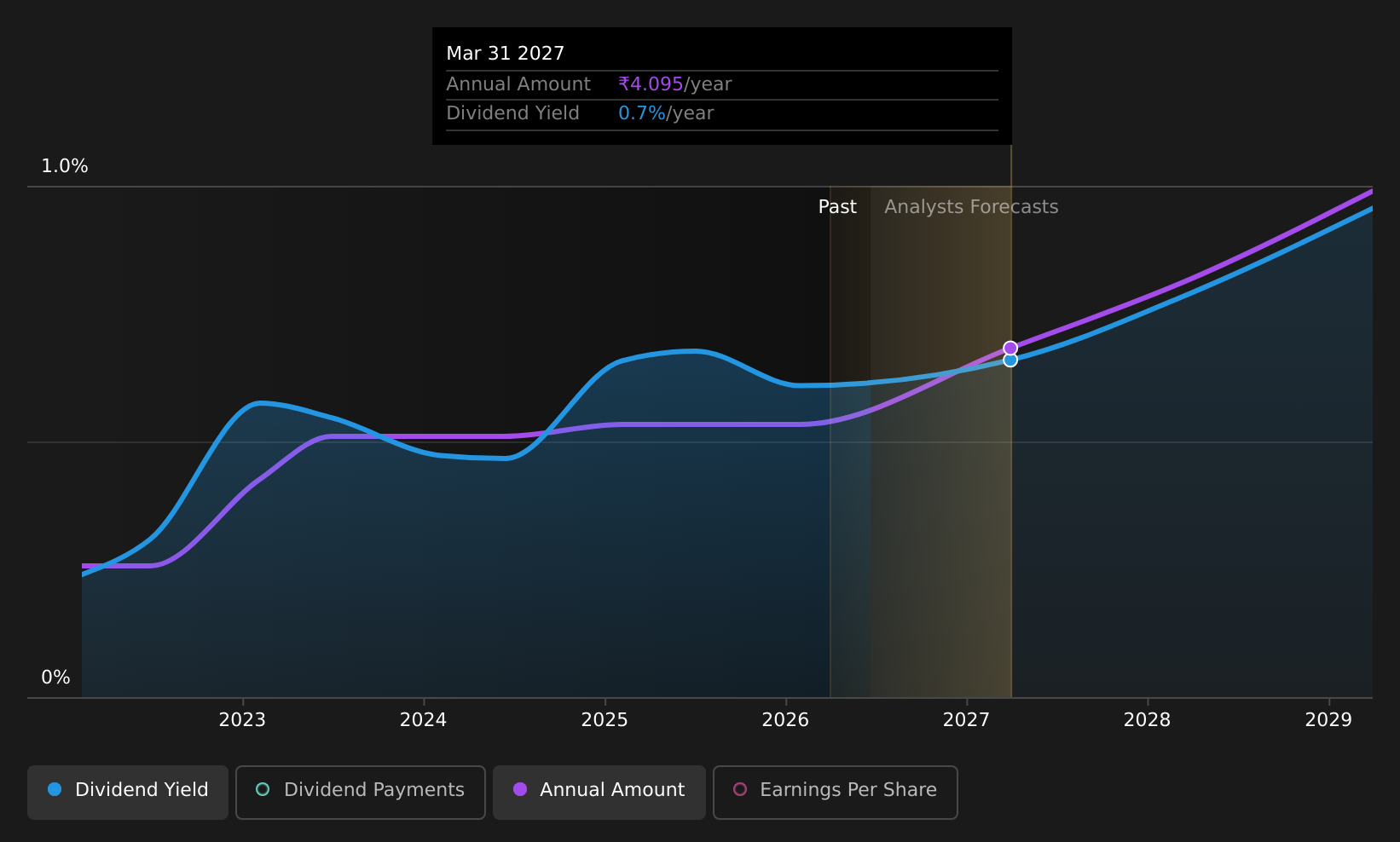
Task: Toggle the Annual Amount legend series
Action: [x=599, y=792]
